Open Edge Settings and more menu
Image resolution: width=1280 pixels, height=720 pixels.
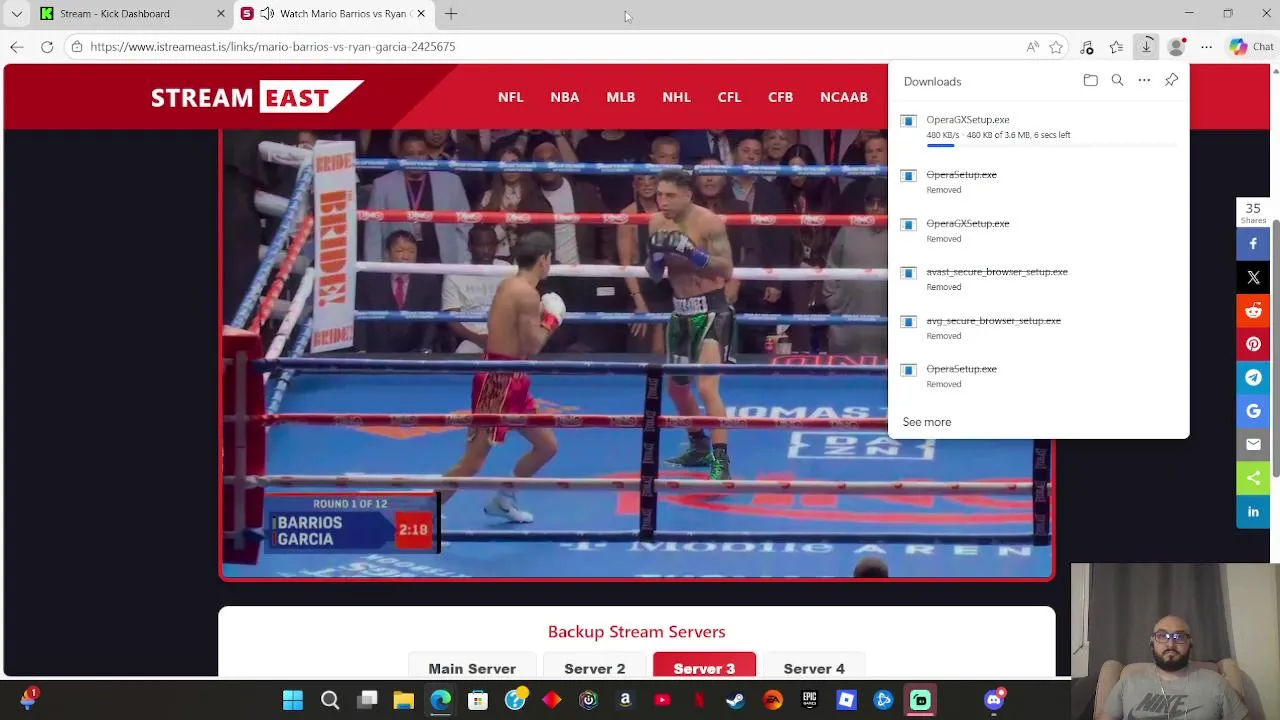[1206, 47]
